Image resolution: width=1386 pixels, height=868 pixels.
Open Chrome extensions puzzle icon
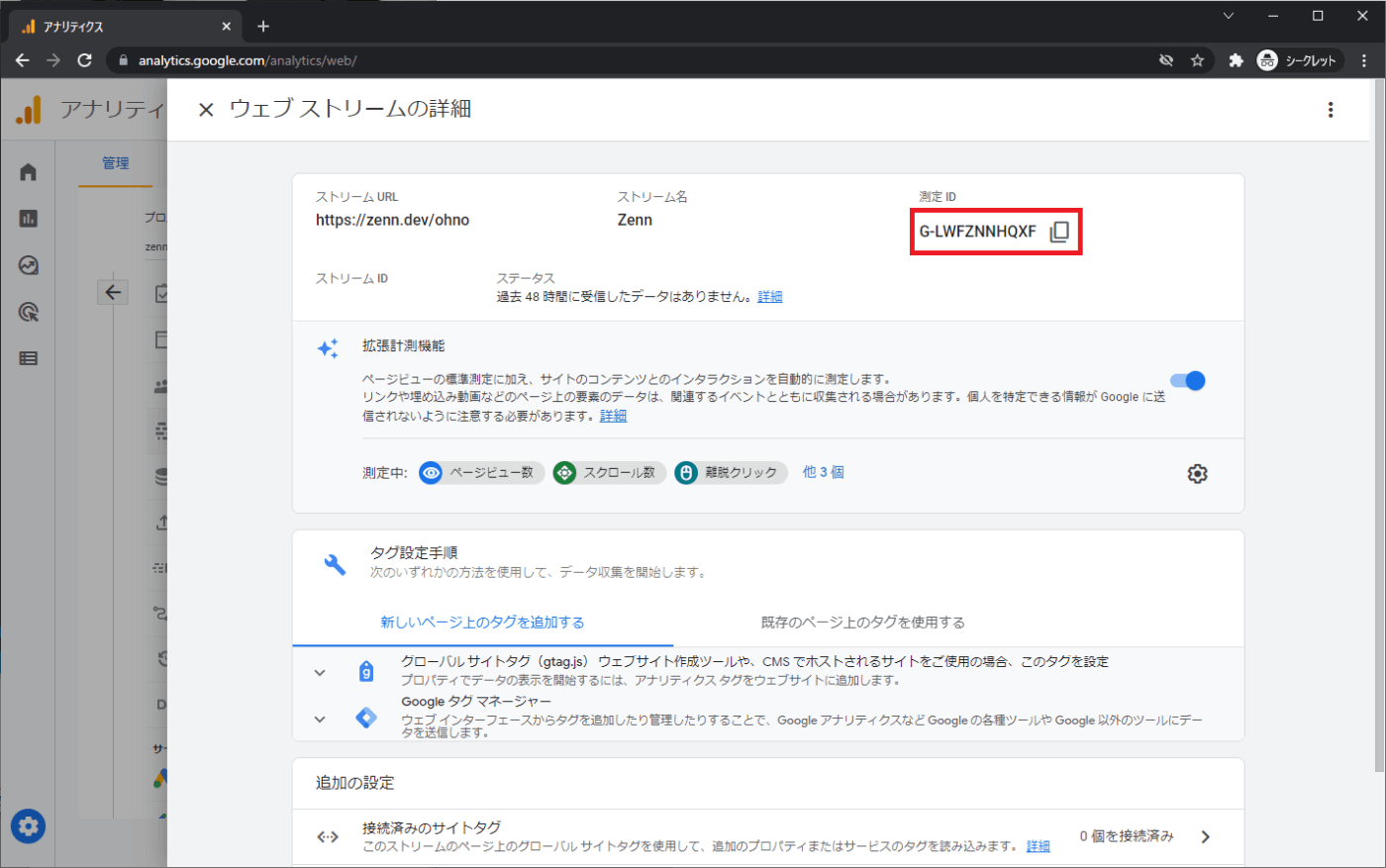point(1236,60)
